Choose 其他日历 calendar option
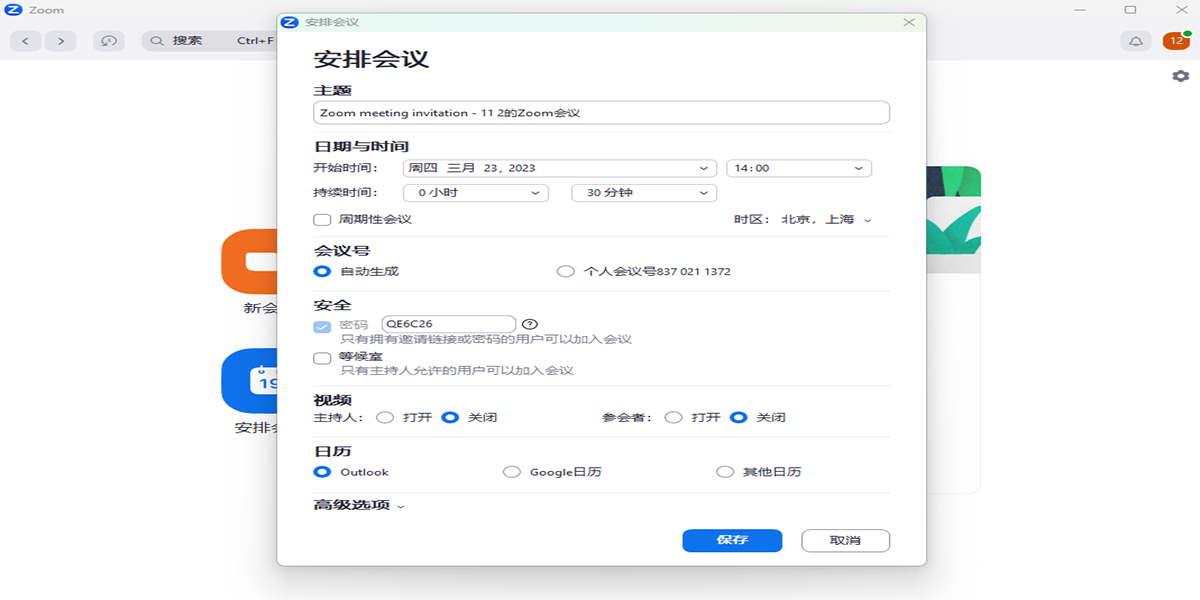 coord(725,472)
